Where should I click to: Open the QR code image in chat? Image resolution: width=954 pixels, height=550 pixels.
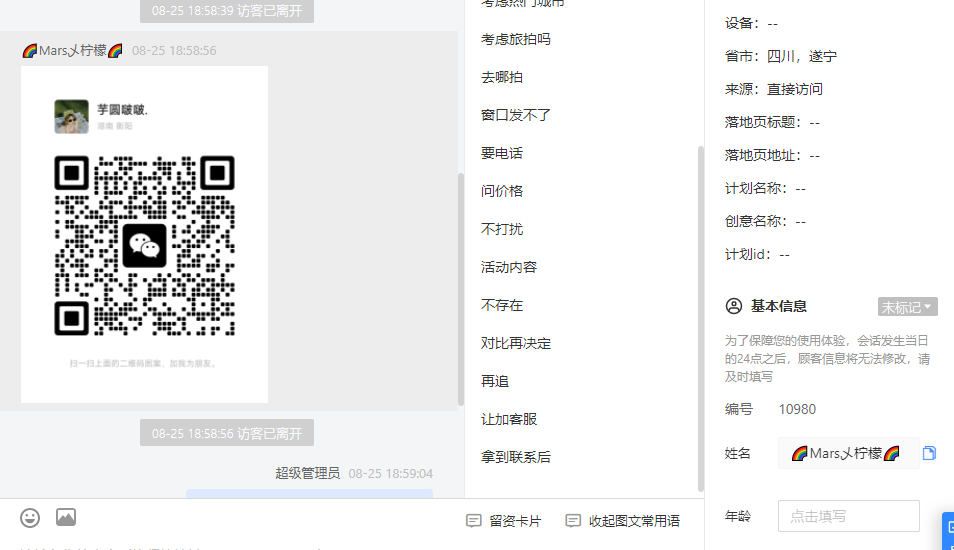pos(144,234)
